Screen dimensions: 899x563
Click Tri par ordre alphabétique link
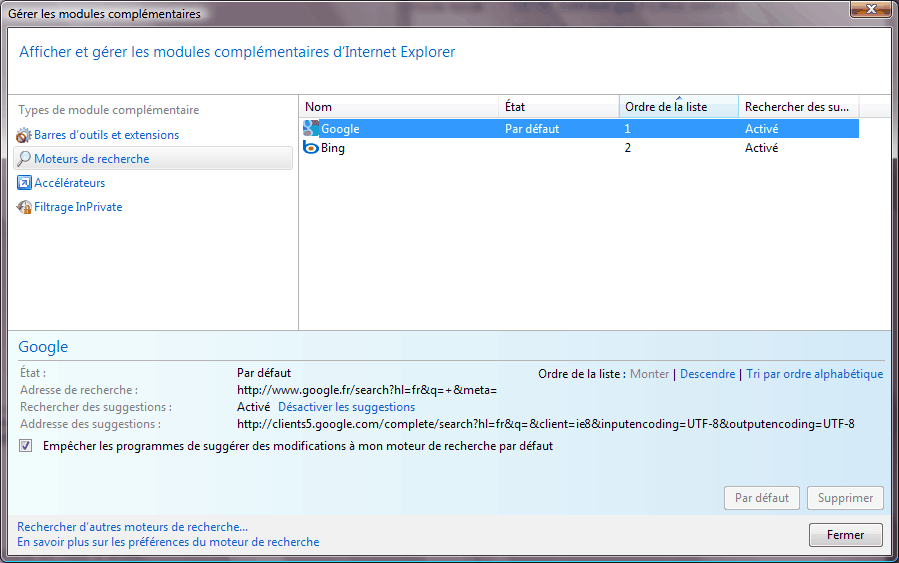pyautogui.click(x=815, y=374)
